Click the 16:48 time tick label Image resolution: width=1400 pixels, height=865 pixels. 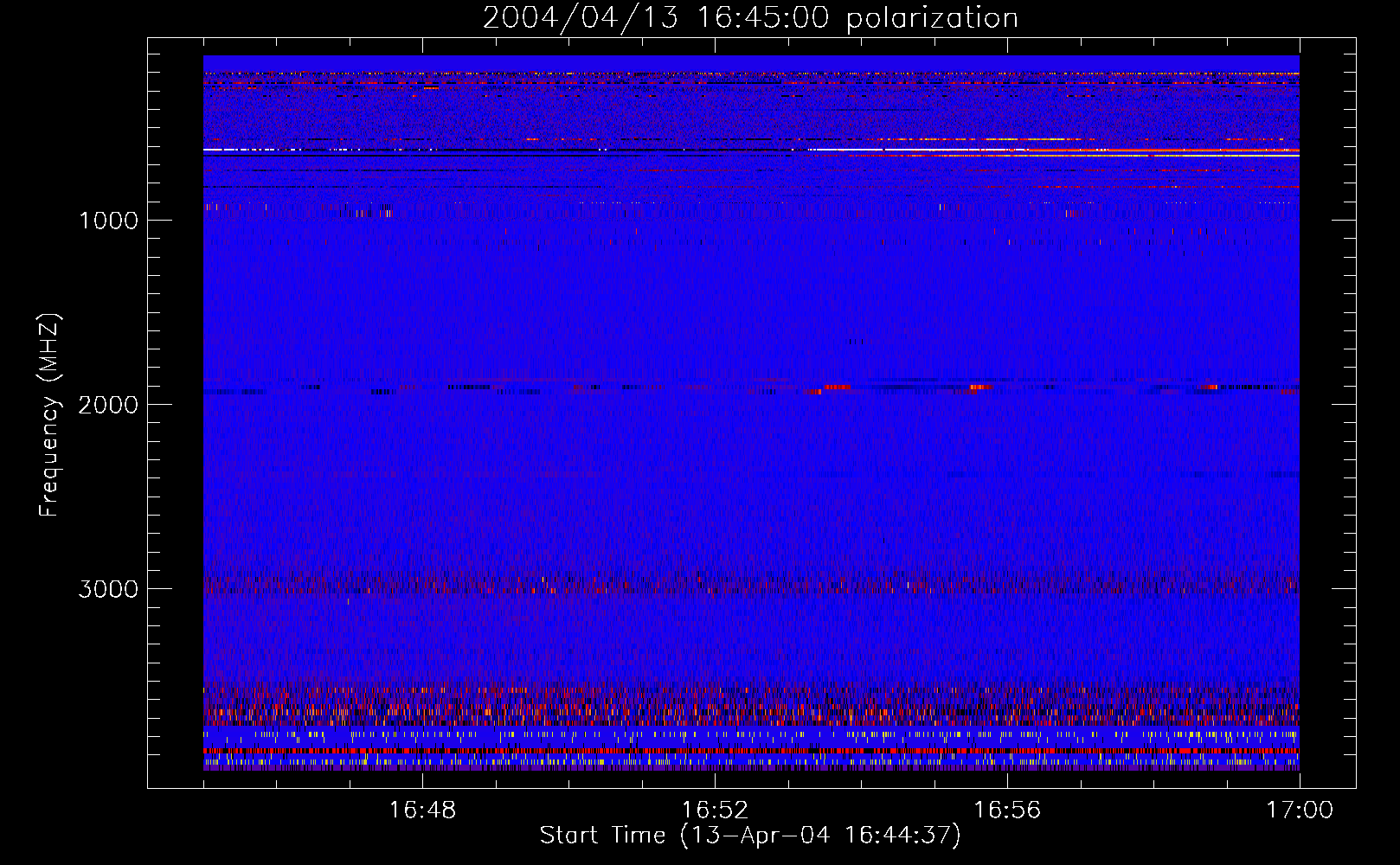[422, 811]
